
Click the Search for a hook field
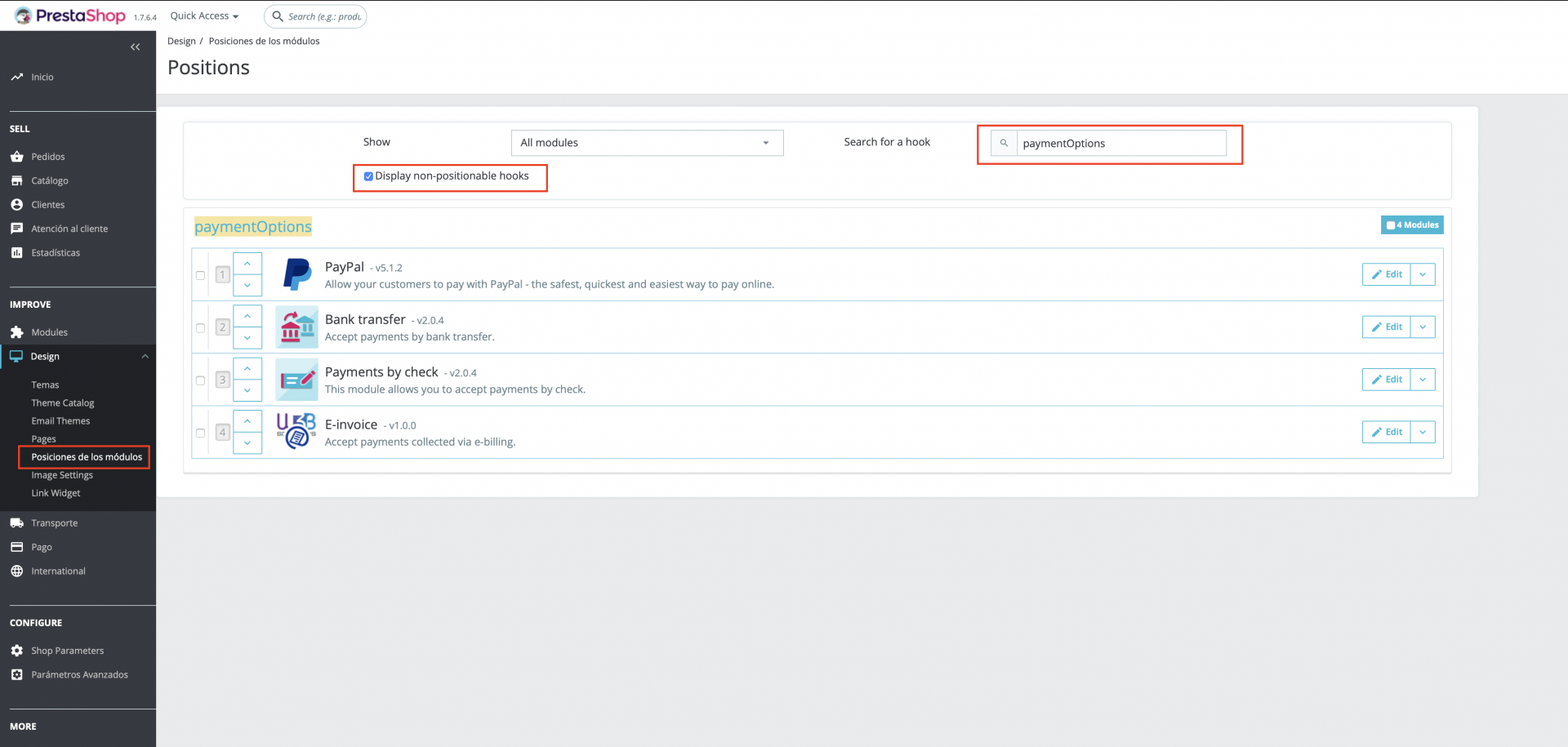pos(1121,143)
